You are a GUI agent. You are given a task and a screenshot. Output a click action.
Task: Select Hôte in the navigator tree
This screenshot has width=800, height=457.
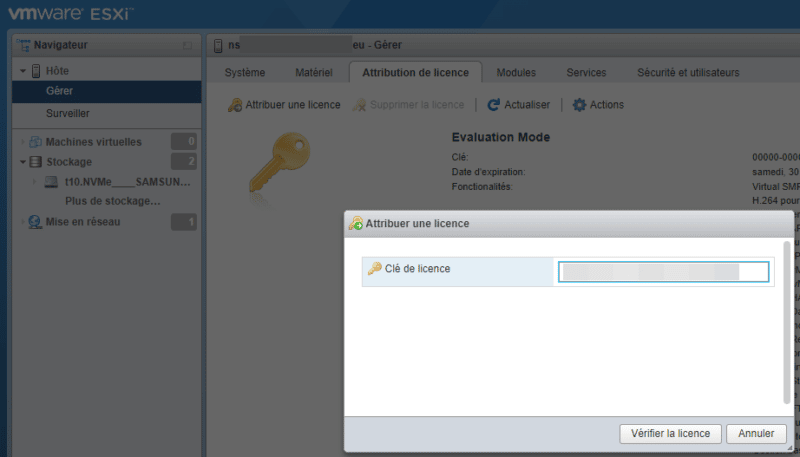point(57,71)
